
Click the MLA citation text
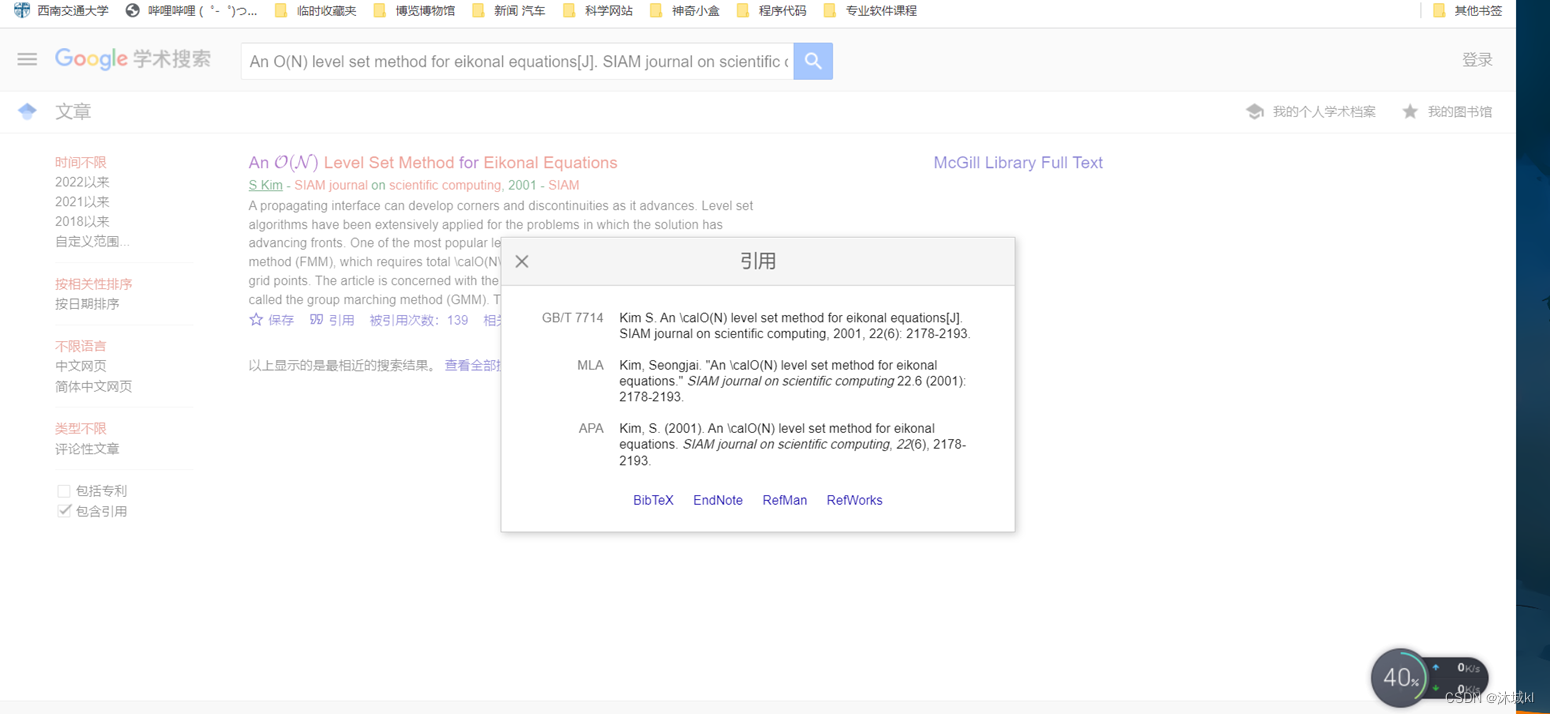[795, 381]
